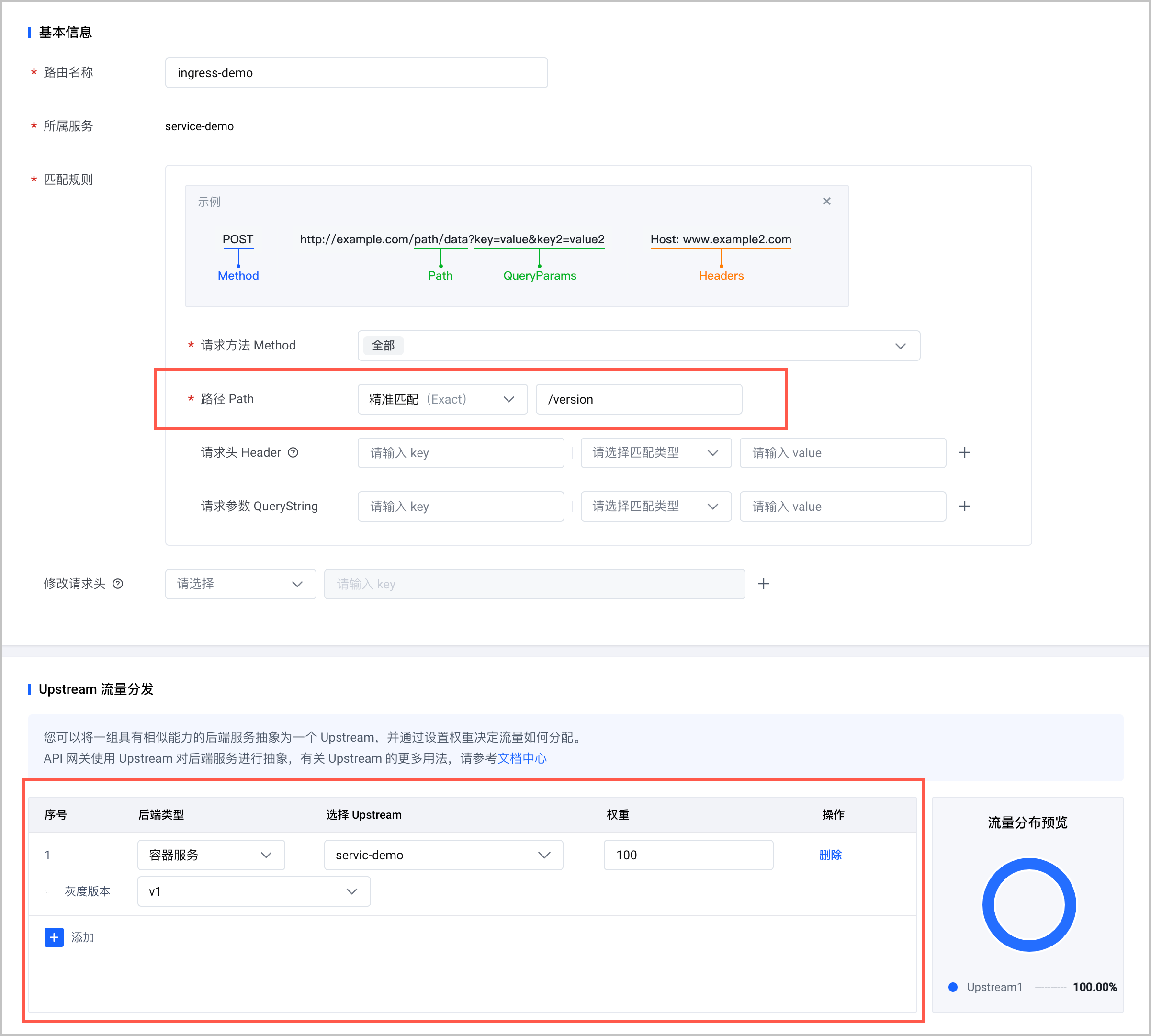Click the Host: www.example2.com example text
The image size is (1151, 1036).
pyautogui.click(x=721, y=239)
